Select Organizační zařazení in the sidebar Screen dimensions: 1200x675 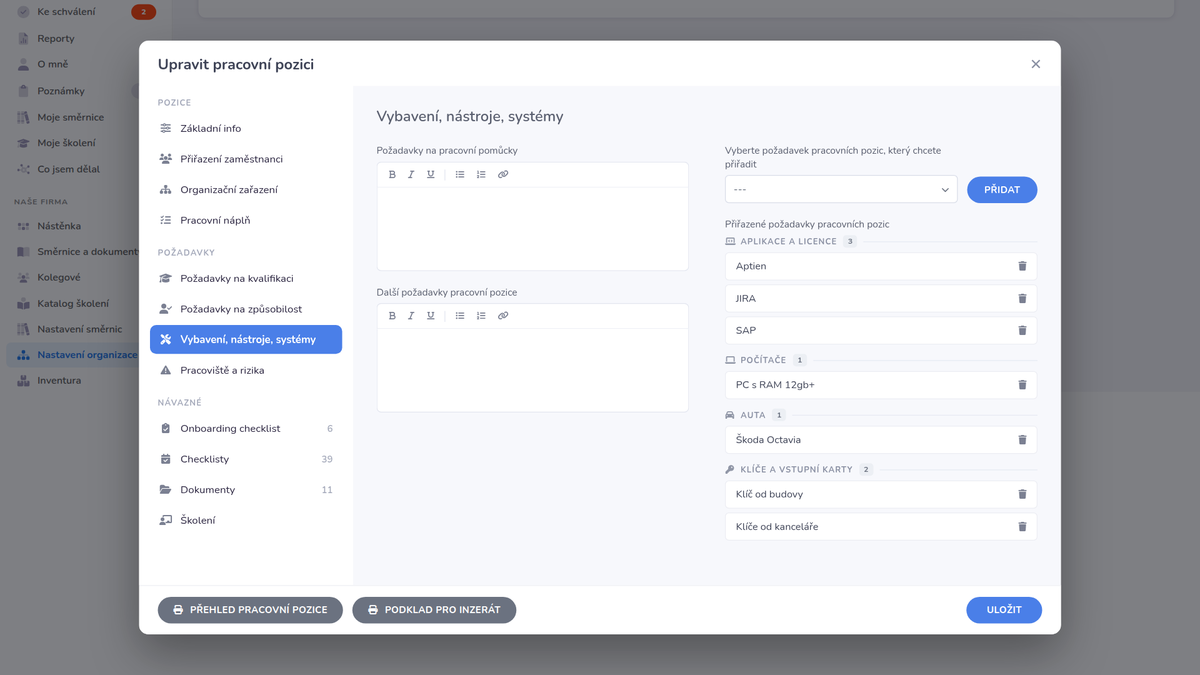point(246,190)
